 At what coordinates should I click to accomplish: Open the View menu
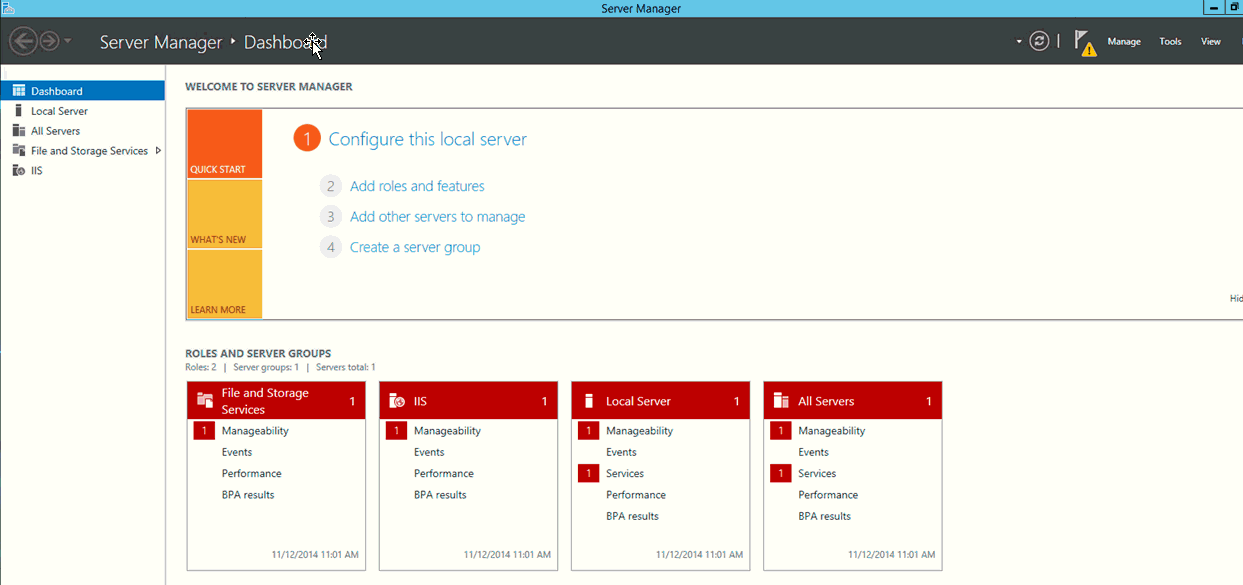(1211, 42)
